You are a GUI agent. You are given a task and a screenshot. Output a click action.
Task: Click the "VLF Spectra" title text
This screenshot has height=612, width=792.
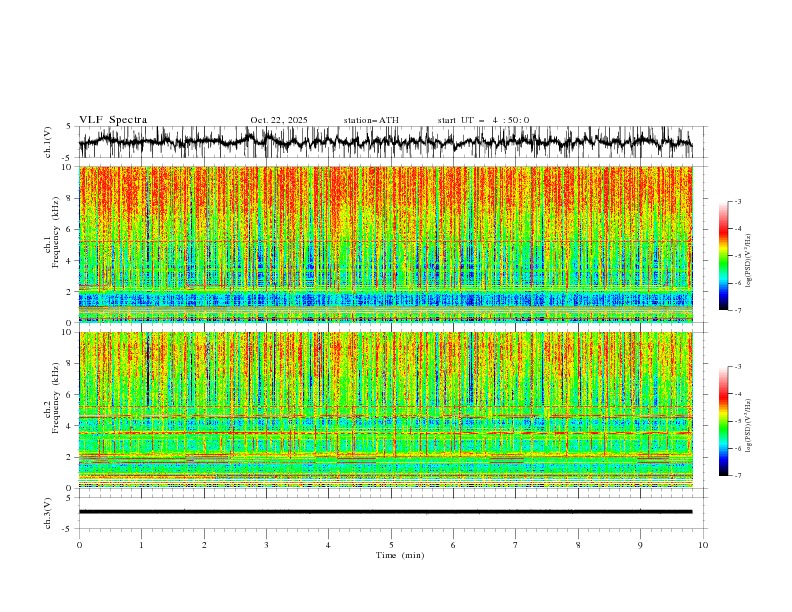tap(113, 120)
